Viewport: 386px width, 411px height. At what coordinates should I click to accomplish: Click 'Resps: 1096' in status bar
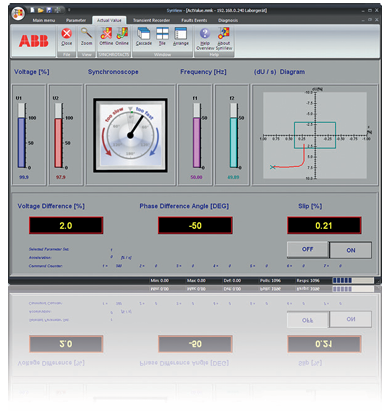pyautogui.click(x=308, y=280)
